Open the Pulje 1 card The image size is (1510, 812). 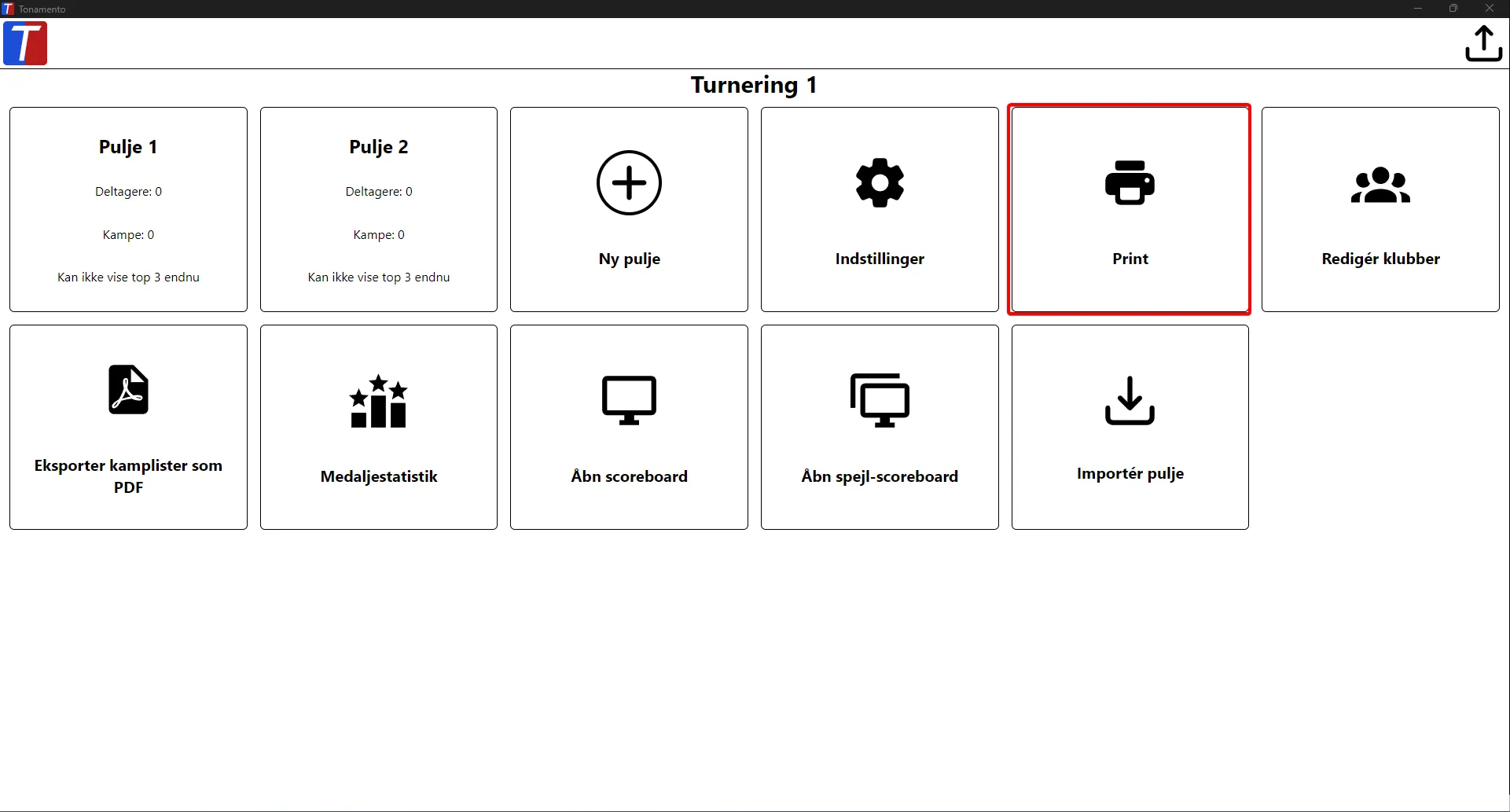(128, 209)
